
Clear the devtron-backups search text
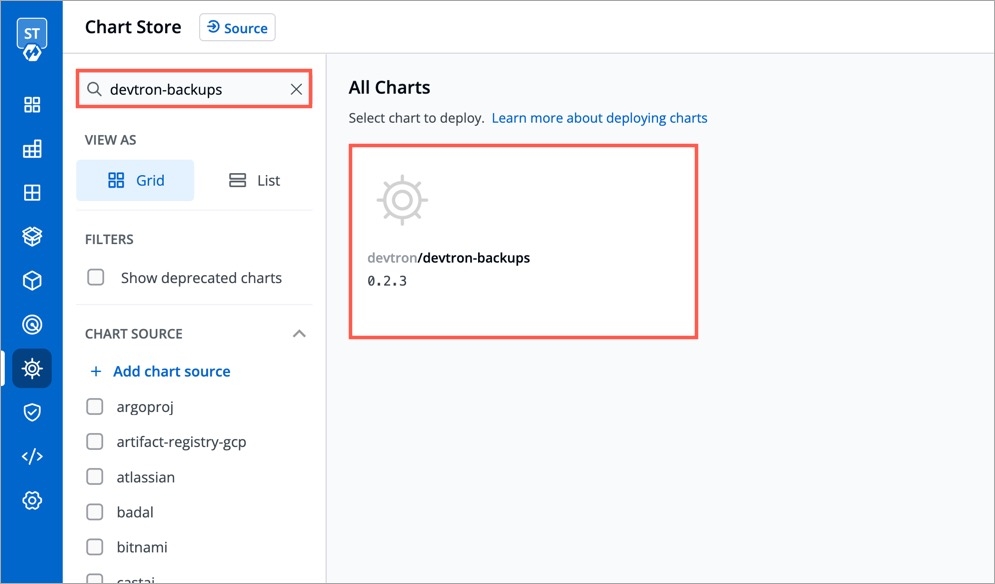296,90
